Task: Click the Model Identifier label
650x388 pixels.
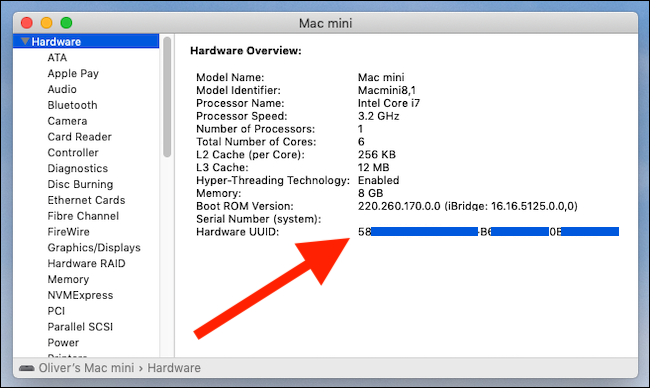Action: tap(238, 90)
